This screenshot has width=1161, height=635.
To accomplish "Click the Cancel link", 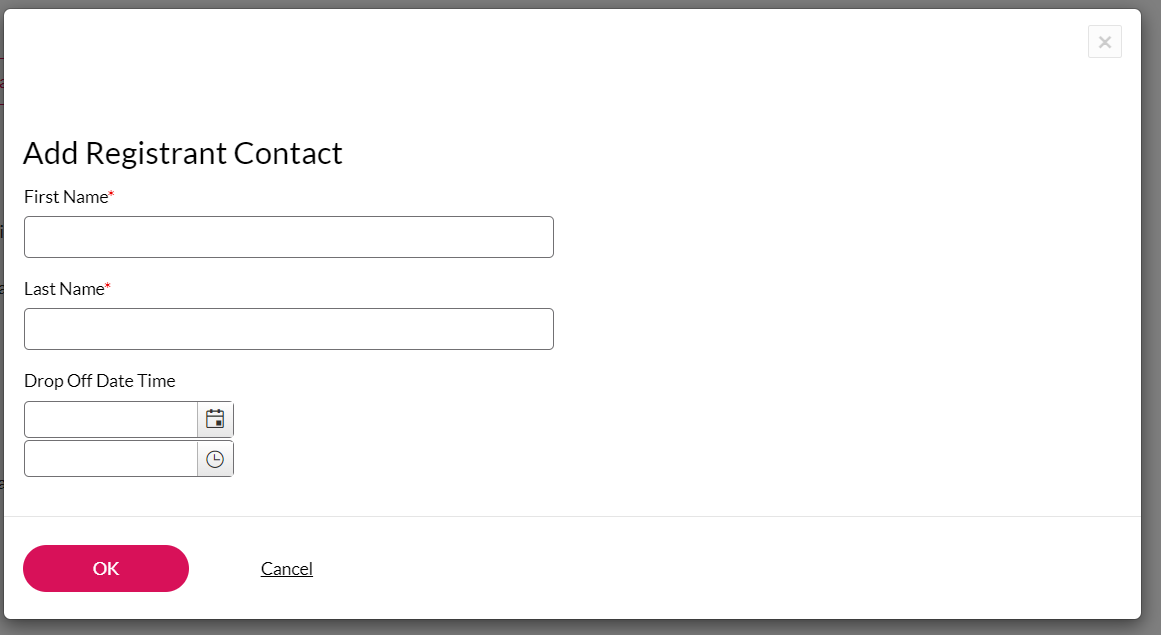I will [x=287, y=569].
